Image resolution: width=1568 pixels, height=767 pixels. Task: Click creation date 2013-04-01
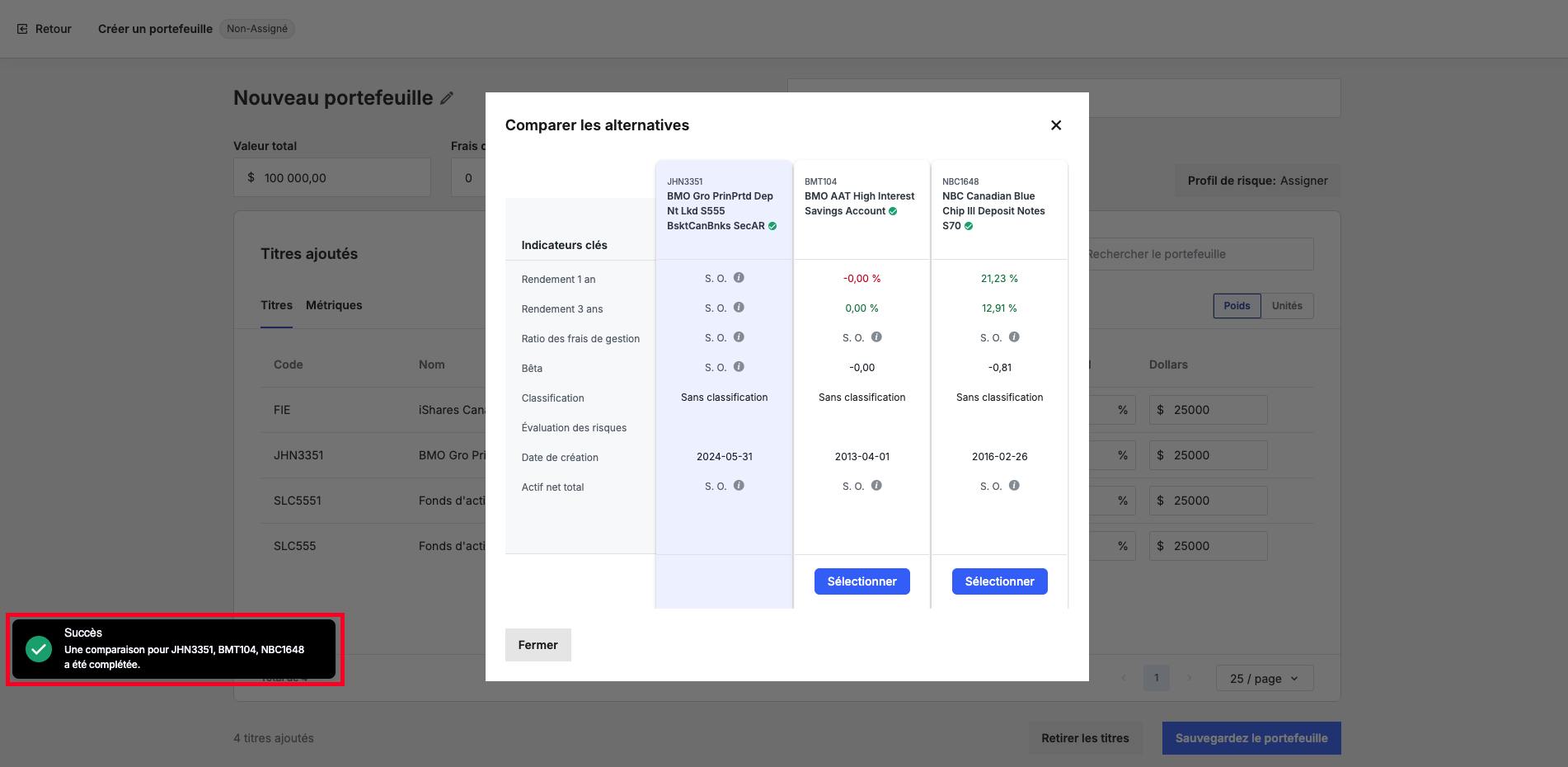pos(861,457)
